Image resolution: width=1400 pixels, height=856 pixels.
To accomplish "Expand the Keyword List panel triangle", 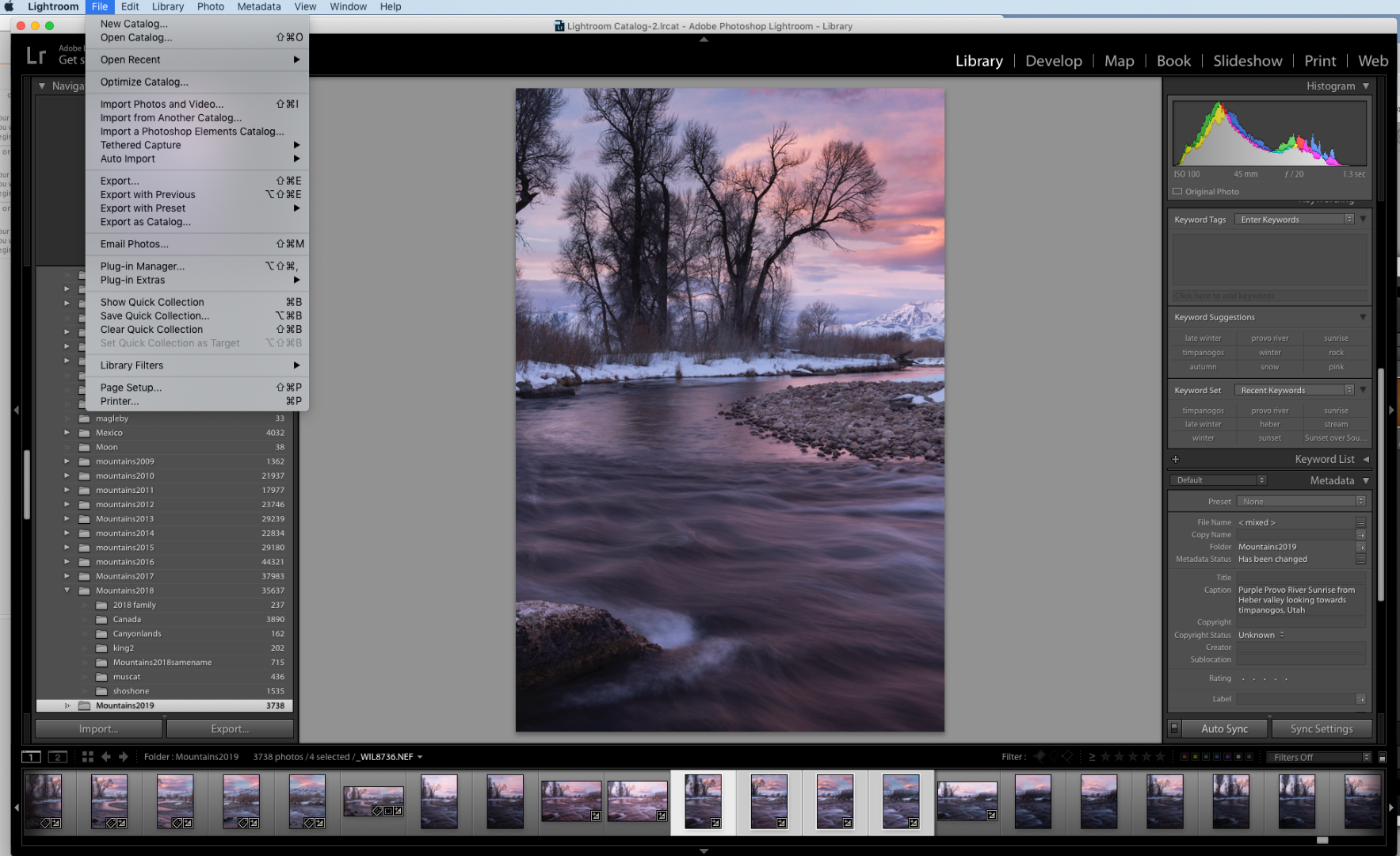I will (1366, 459).
